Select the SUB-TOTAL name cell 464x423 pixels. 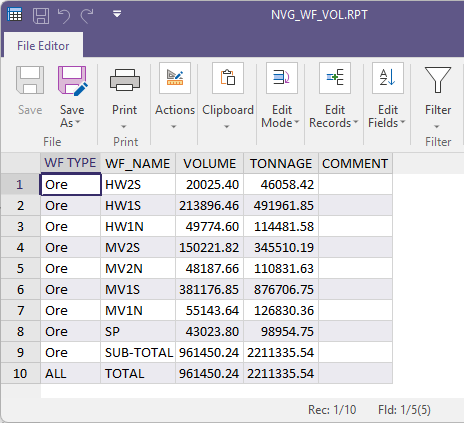point(138,352)
